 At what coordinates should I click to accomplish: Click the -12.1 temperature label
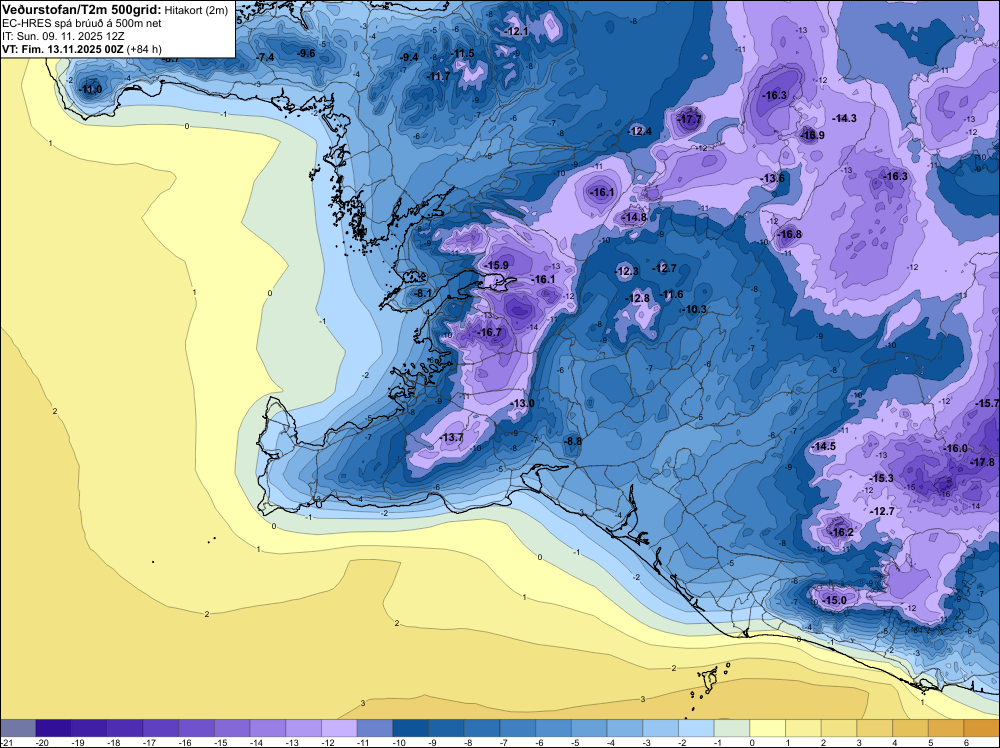point(516,31)
